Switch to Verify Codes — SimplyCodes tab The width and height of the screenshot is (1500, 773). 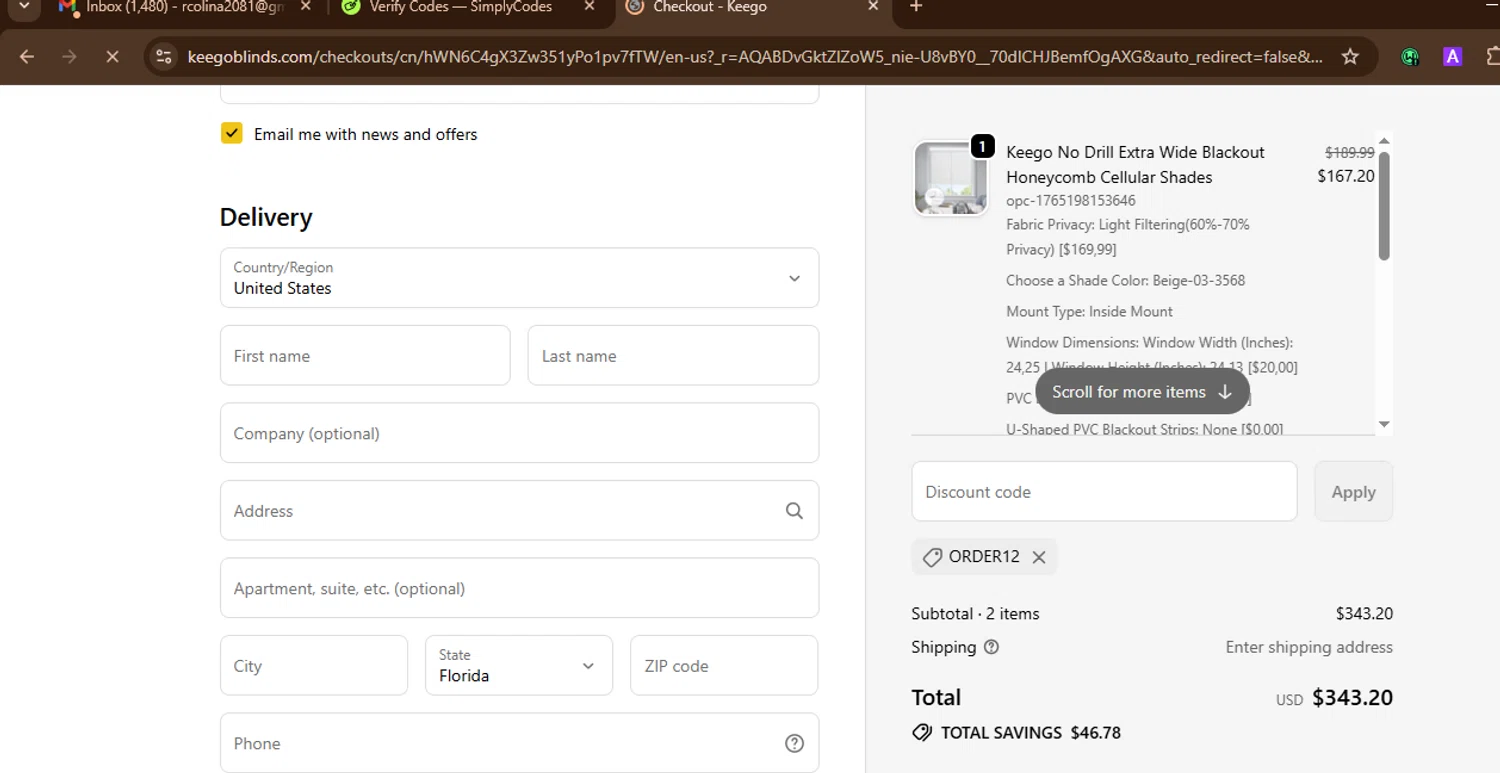point(460,7)
